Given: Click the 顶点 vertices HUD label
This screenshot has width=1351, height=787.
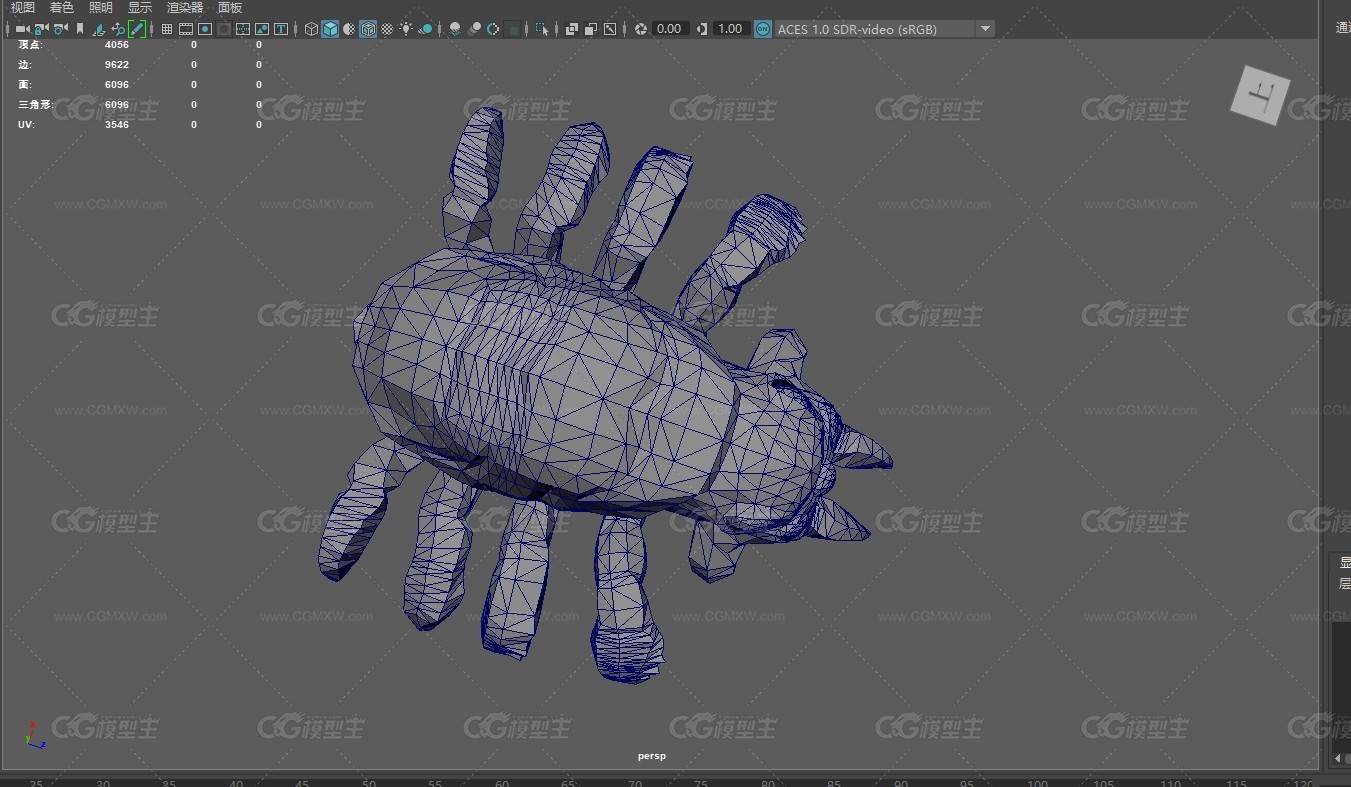Looking at the screenshot, I should pos(30,45).
